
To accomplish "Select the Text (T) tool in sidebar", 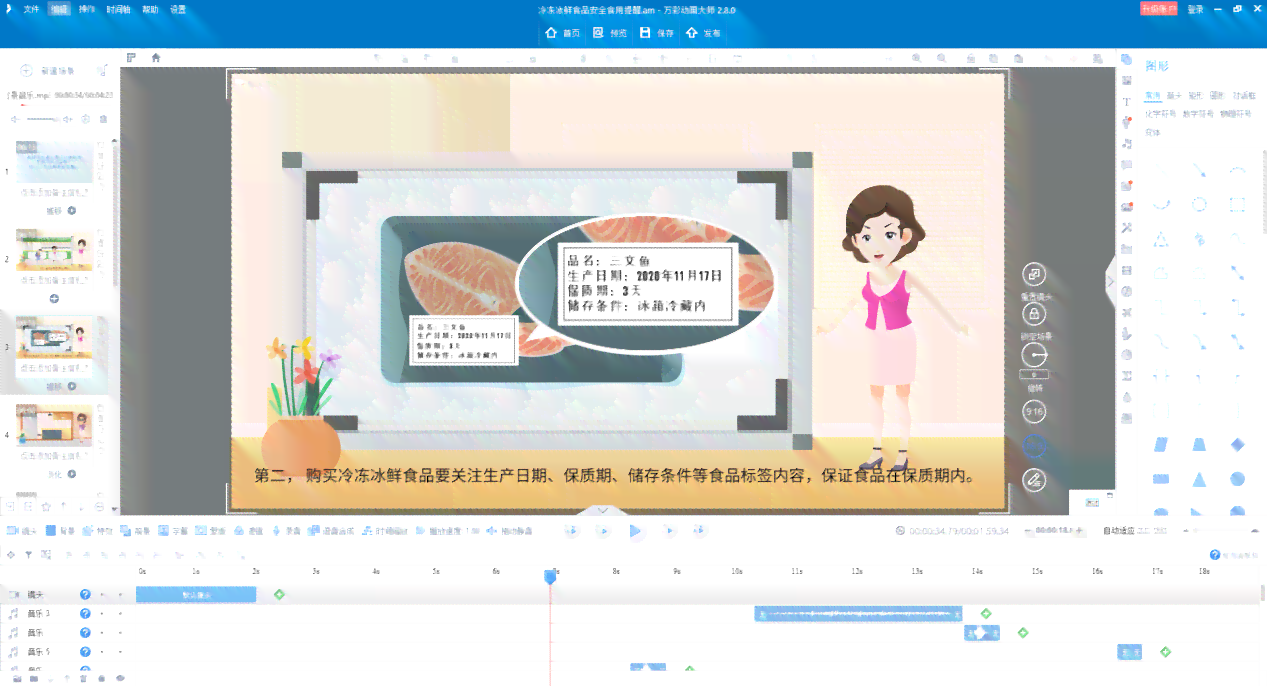I will click(x=1127, y=102).
